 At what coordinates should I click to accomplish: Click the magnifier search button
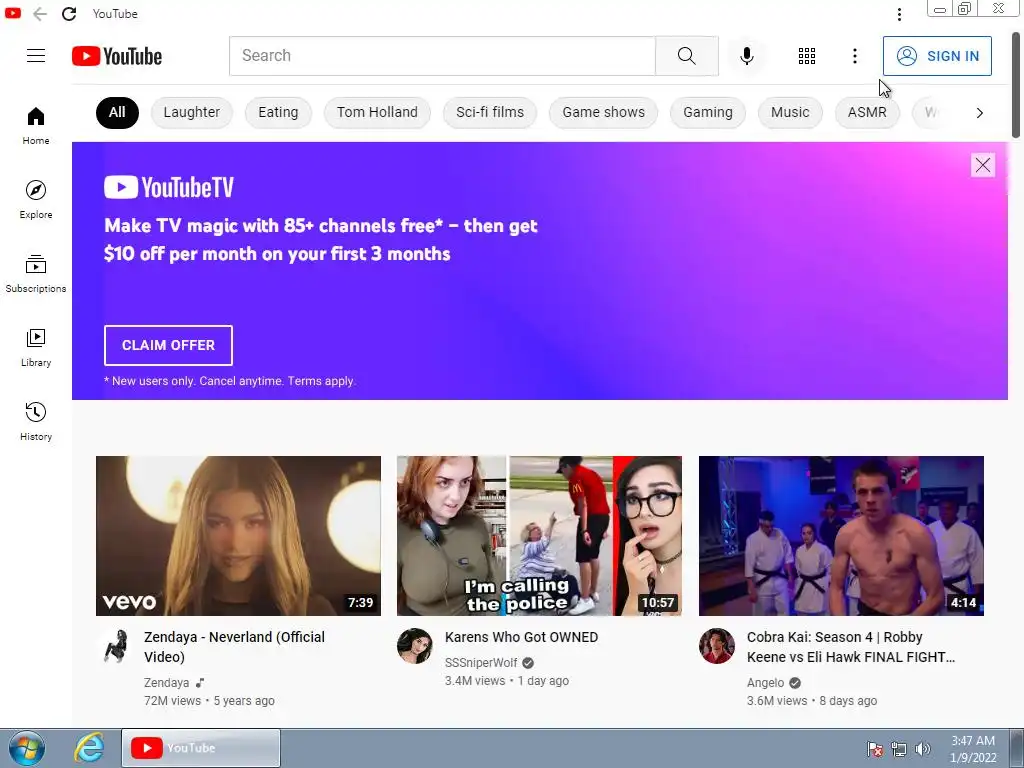[686, 56]
